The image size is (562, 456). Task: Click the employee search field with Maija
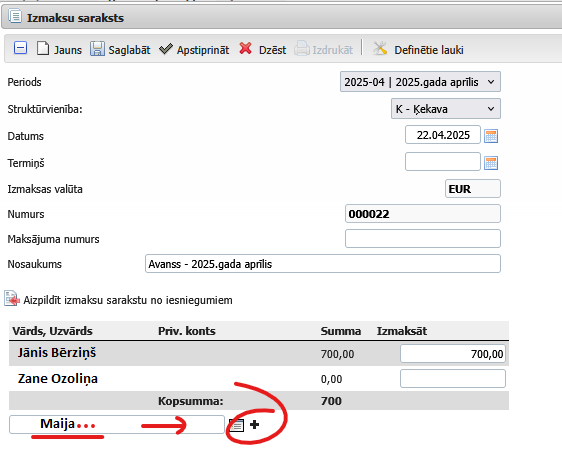click(117, 425)
